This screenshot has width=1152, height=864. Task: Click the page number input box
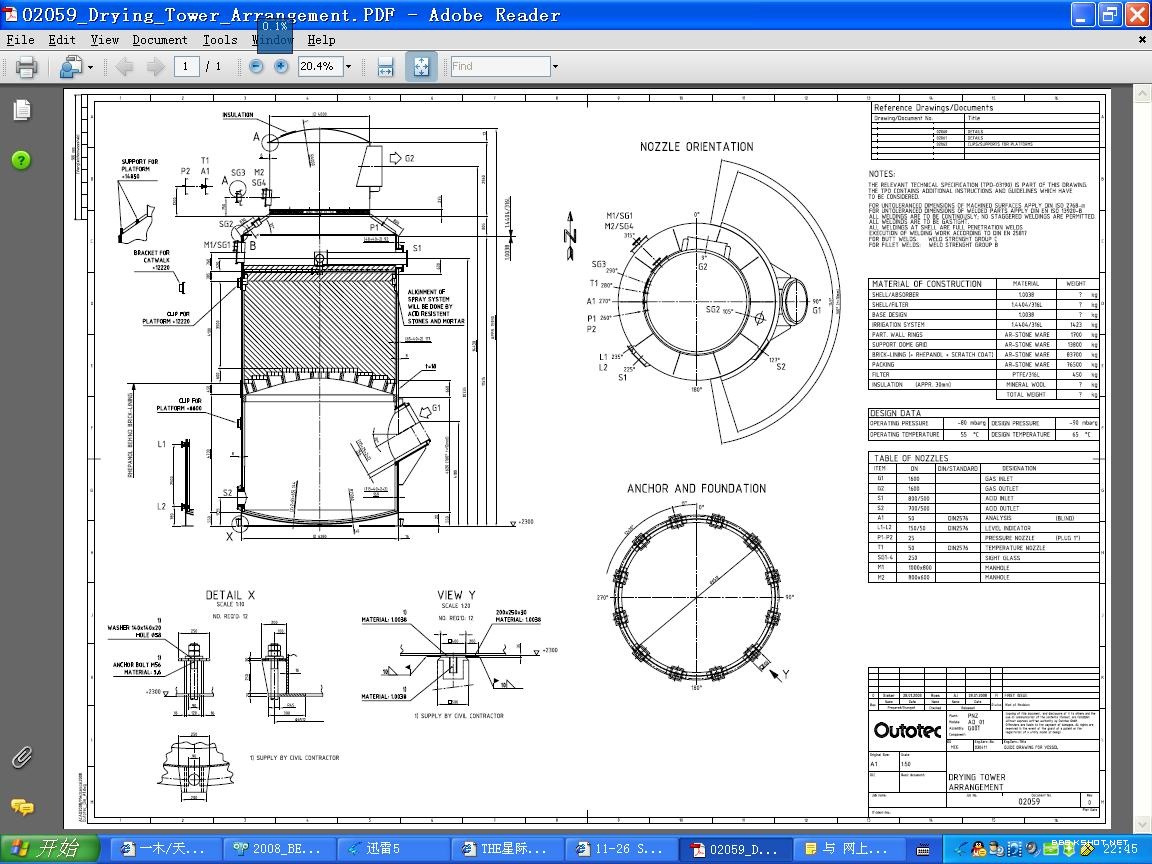coord(186,66)
